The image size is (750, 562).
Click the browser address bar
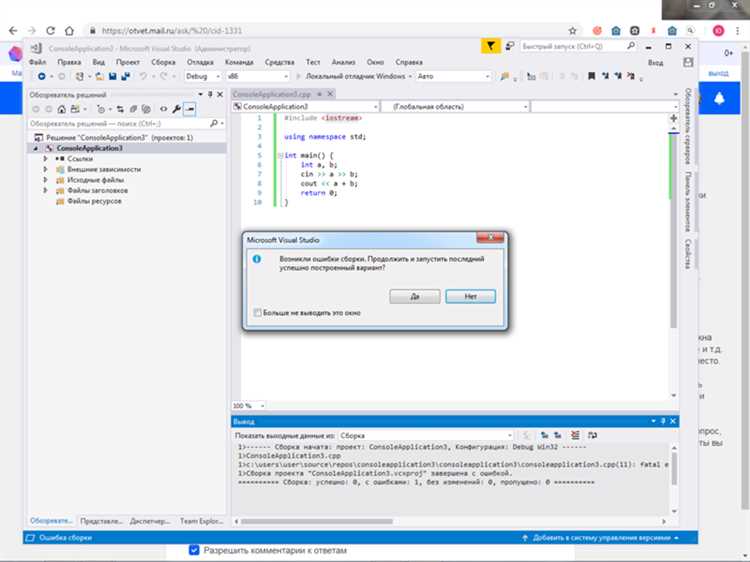pyautogui.click(x=330, y=31)
